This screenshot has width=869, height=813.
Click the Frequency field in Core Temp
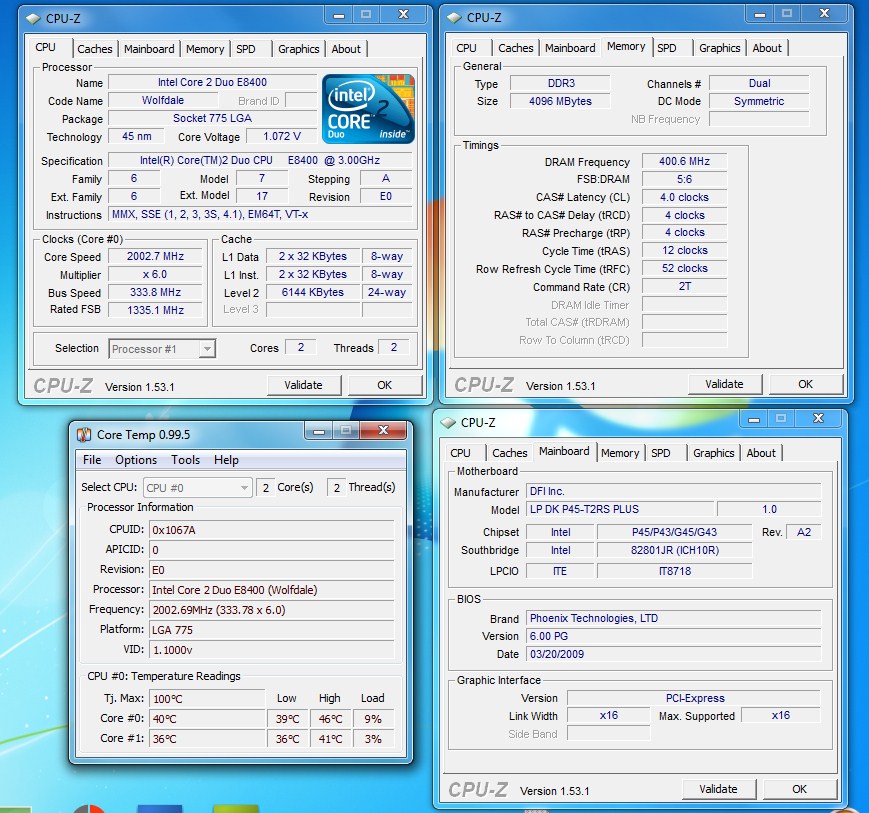point(272,610)
